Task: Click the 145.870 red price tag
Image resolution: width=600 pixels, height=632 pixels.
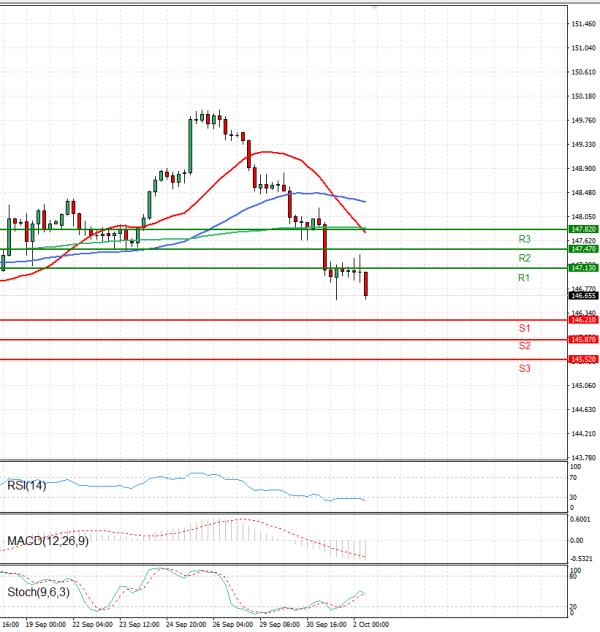Action: 583,340
